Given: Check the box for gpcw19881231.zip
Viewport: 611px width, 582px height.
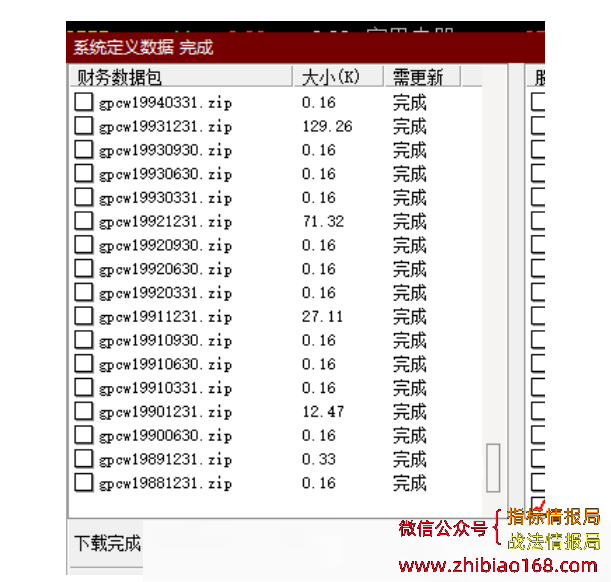Looking at the screenshot, I should coord(84,482).
